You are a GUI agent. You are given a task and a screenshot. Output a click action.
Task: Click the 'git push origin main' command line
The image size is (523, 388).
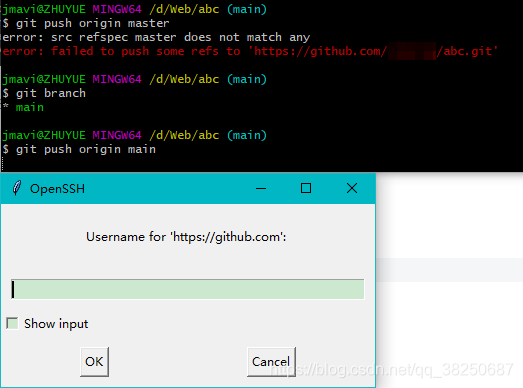click(79, 149)
